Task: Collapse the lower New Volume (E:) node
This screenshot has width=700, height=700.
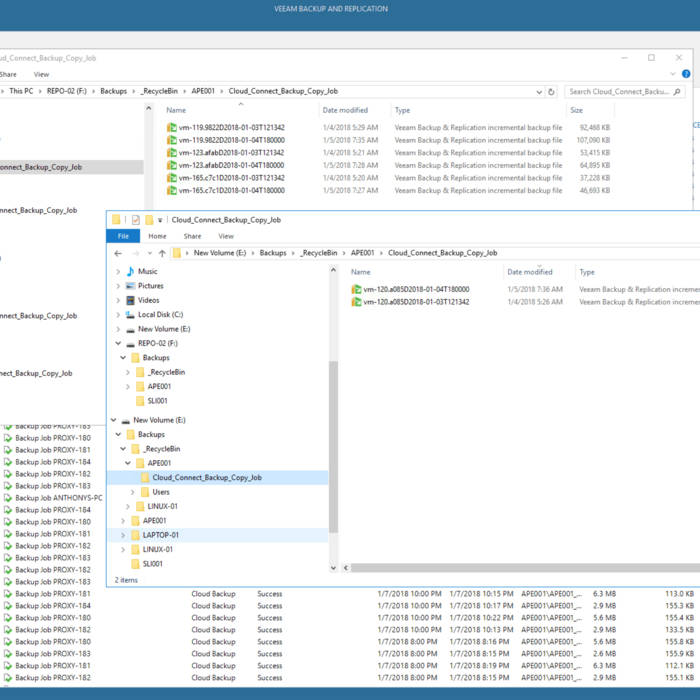Action: (x=113, y=420)
